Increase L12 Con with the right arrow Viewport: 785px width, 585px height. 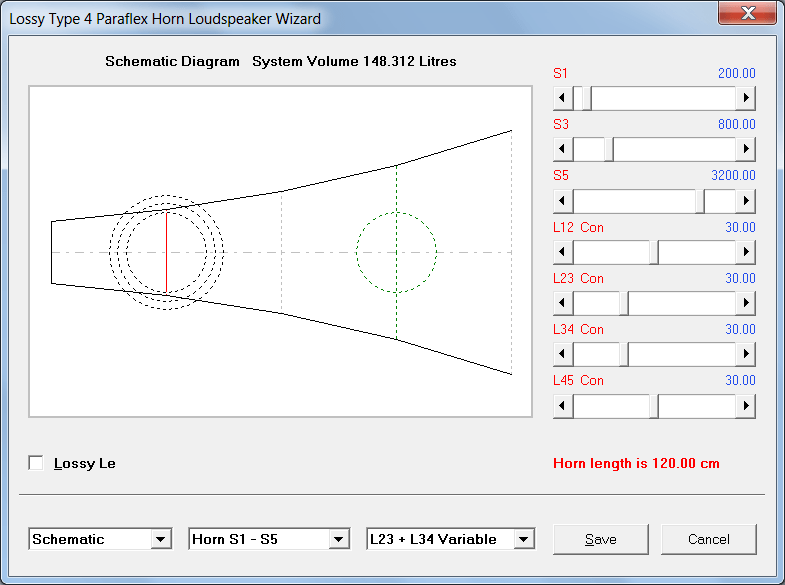click(745, 252)
